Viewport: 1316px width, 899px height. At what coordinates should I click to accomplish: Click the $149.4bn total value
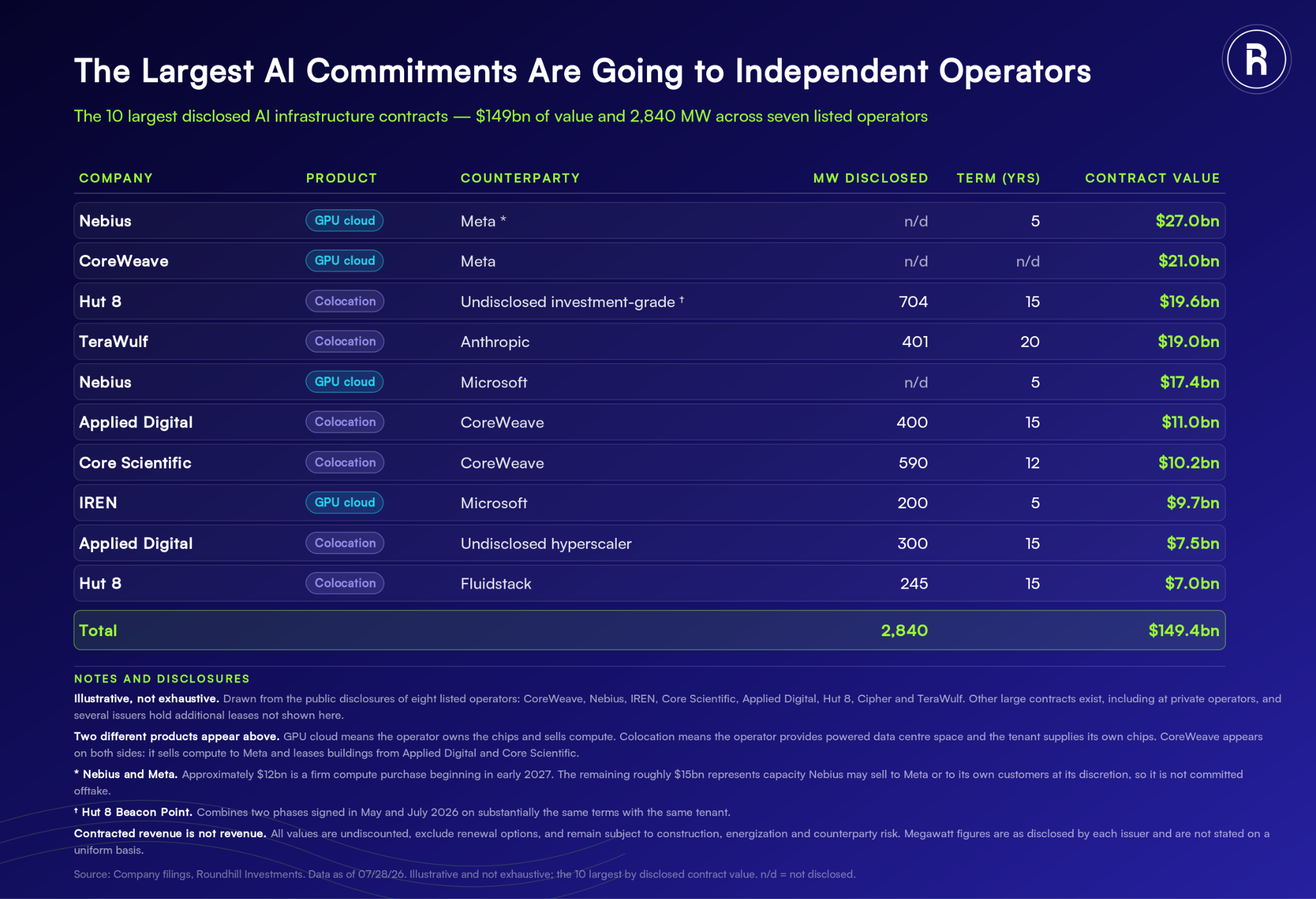(1184, 630)
